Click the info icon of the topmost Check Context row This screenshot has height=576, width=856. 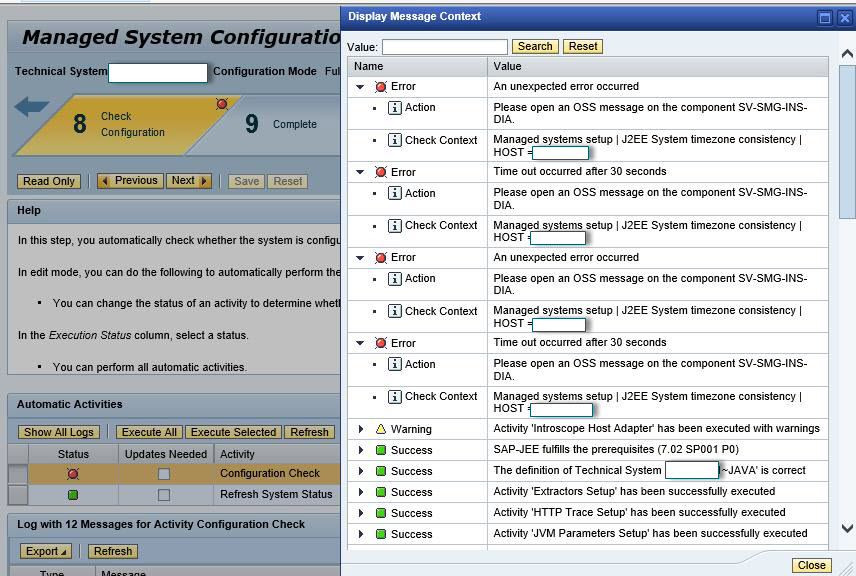[x=394, y=140]
